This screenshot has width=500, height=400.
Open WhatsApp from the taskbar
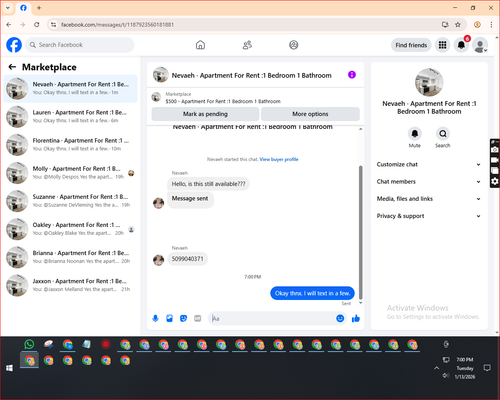29,344
